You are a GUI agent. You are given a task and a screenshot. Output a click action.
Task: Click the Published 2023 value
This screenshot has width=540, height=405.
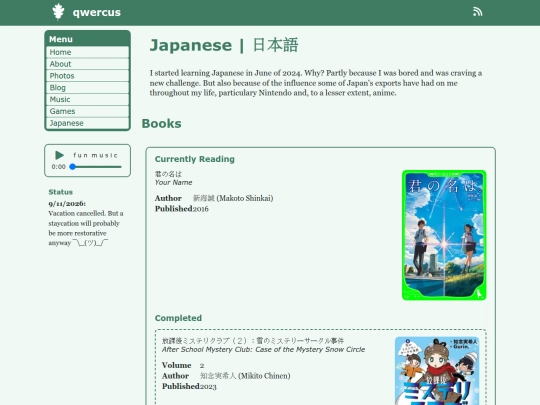[x=208, y=386]
